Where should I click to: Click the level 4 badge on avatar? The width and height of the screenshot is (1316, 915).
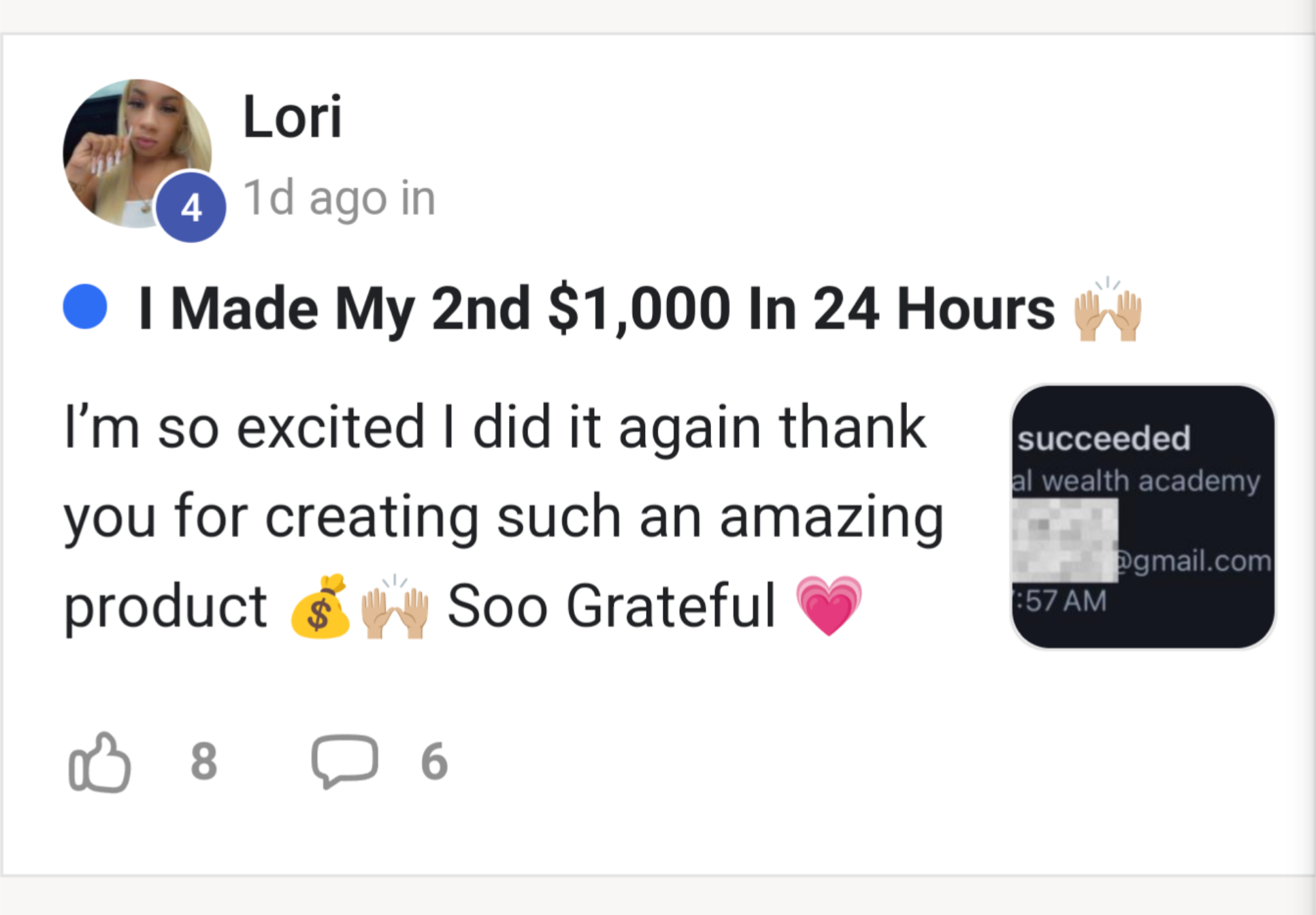tap(191, 208)
